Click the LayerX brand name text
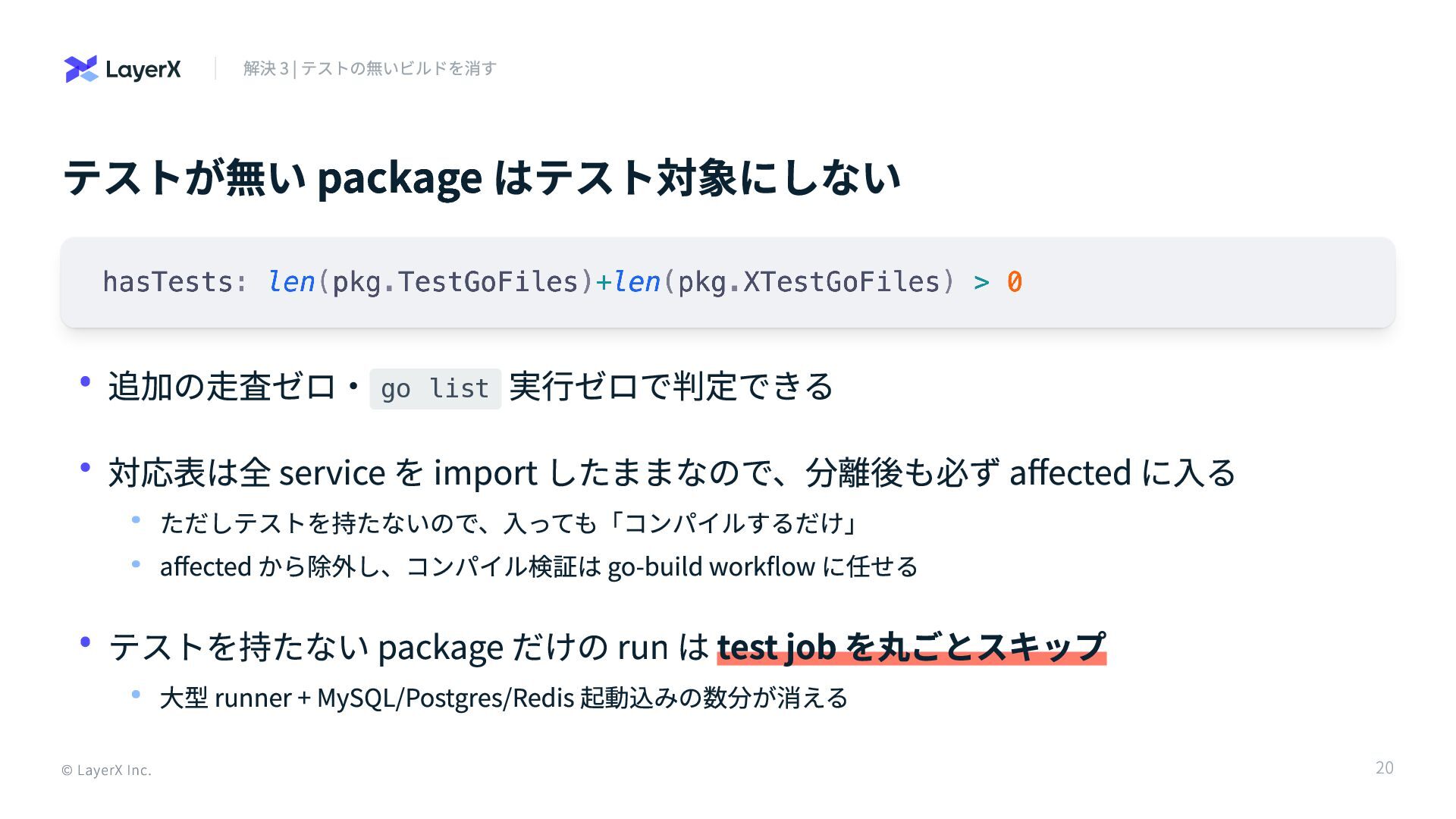The width and height of the screenshot is (1456, 819). point(143,70)
